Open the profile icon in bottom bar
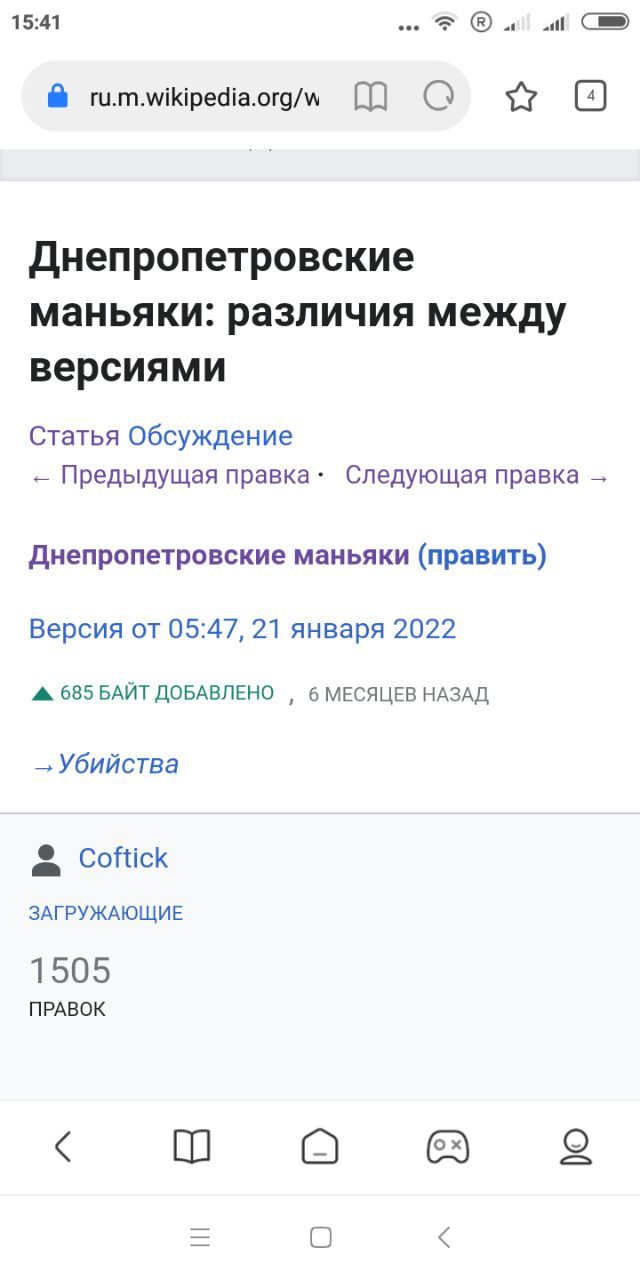This screenshot has height=1280, width=640. point(575,1146)
